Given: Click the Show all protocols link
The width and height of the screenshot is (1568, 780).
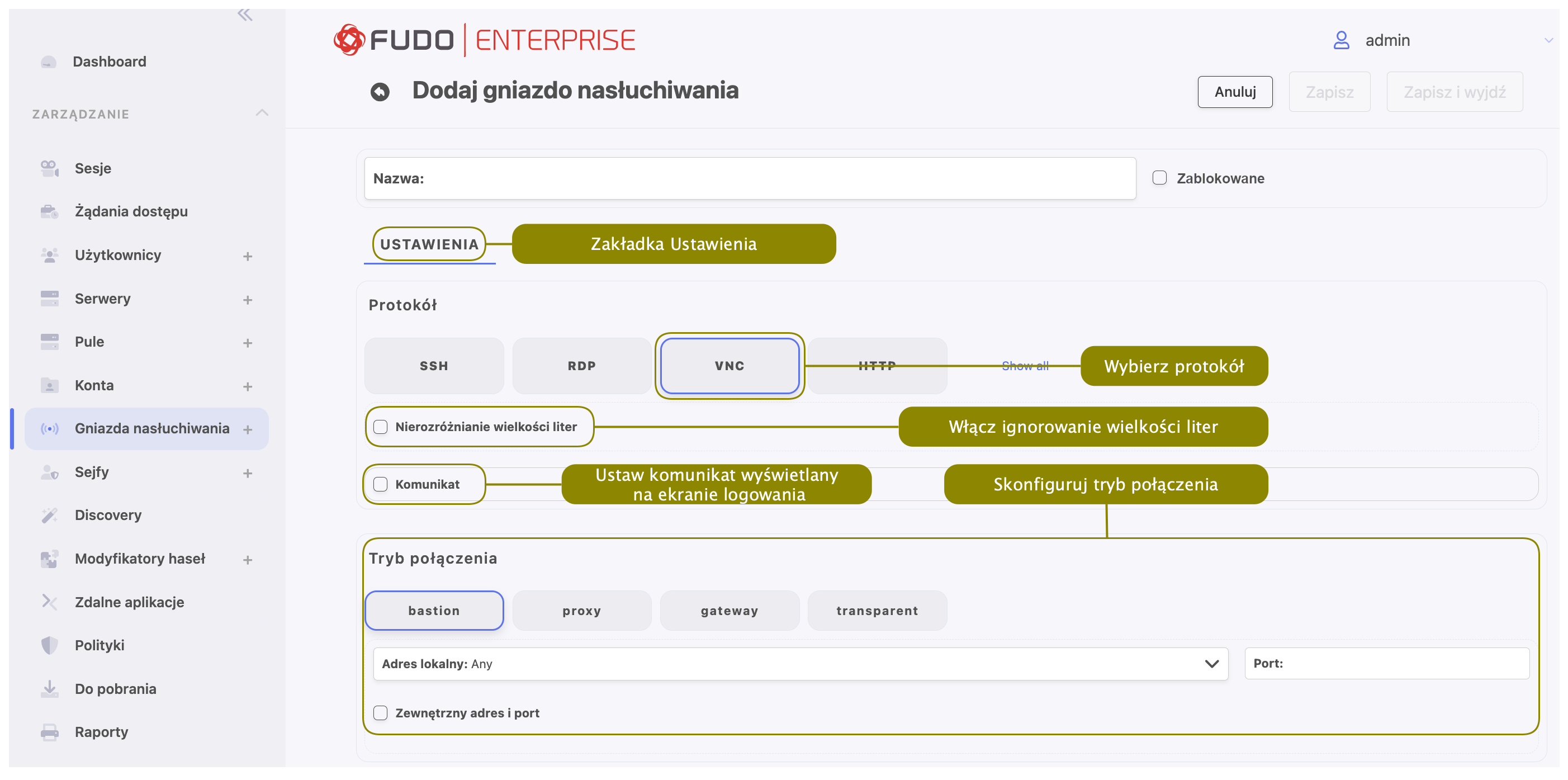Looking at the screenshot, I should point(1025,366).
